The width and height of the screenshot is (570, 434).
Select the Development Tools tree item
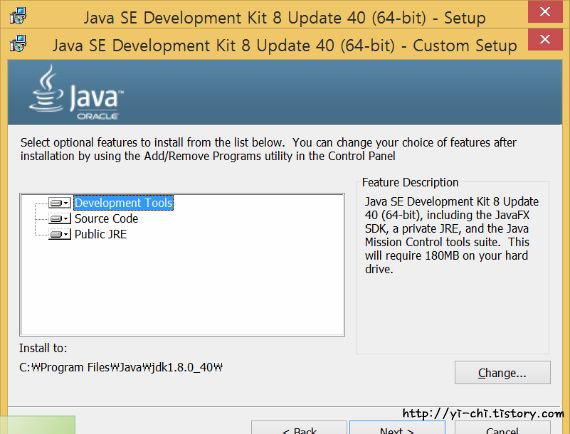[124, 203]
